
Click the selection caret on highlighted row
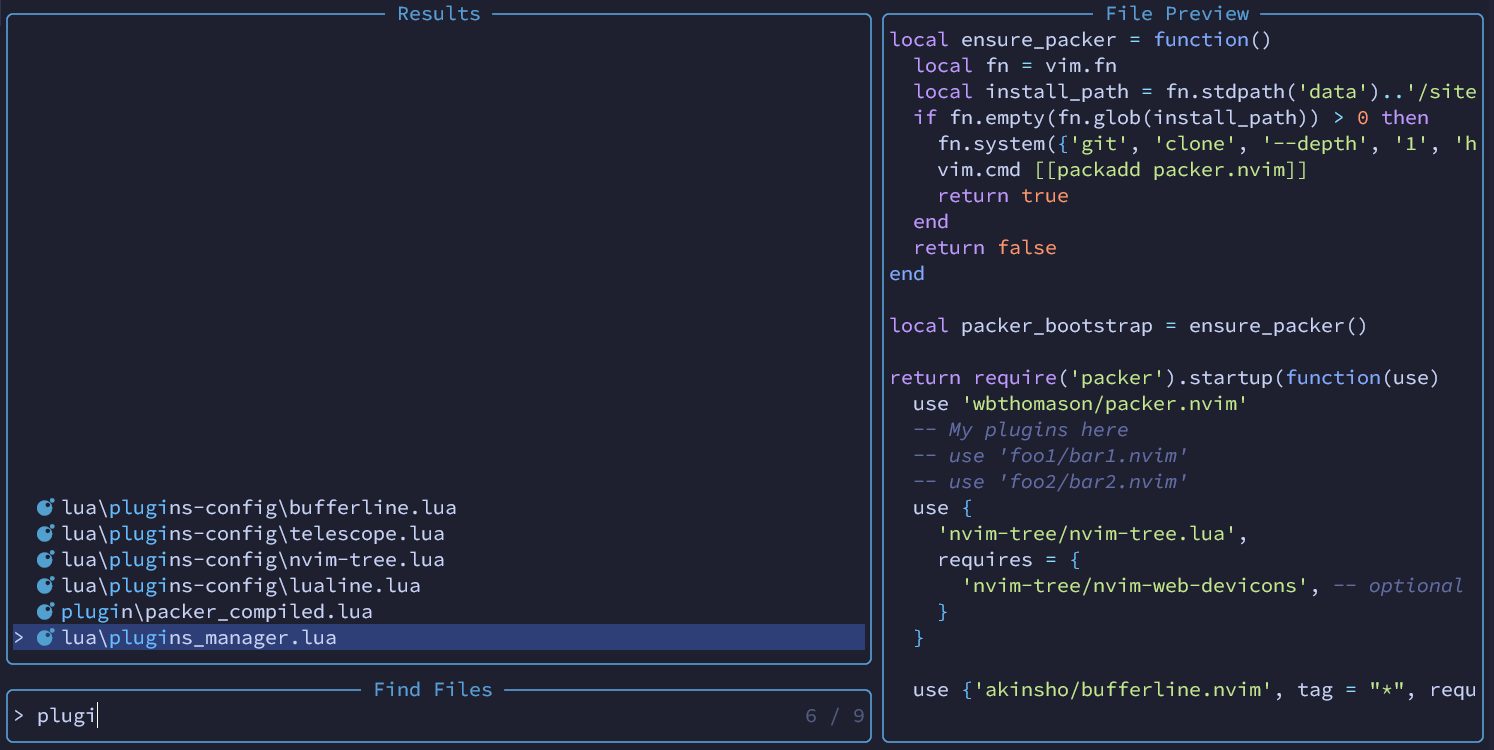coord(19,638)
